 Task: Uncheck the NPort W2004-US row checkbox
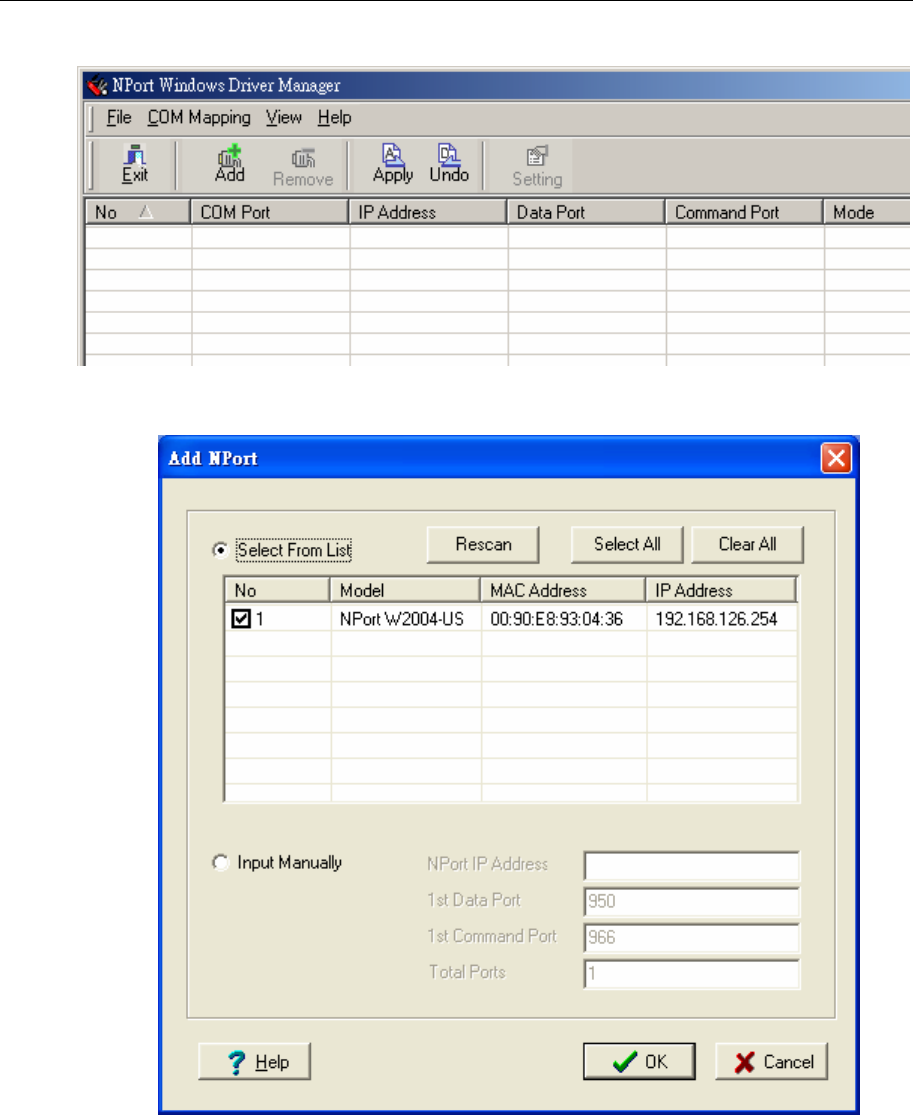pos(241,619)
